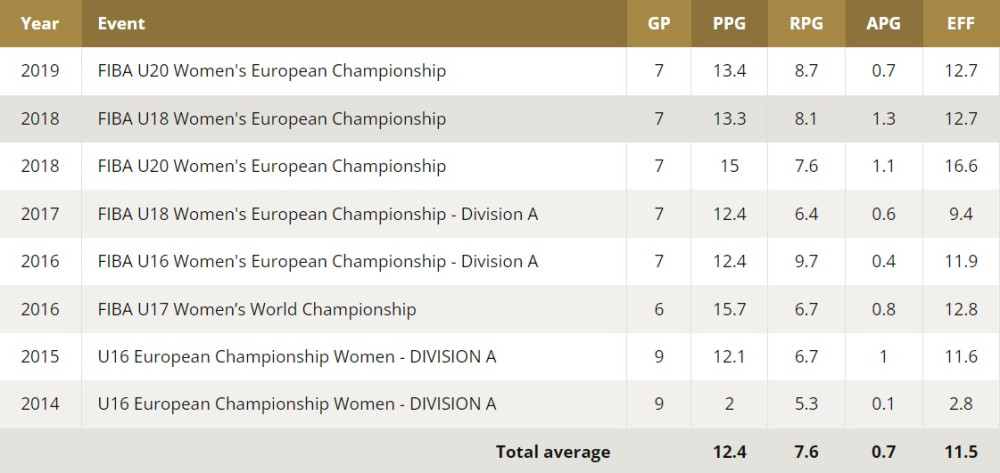Click the Event column header
This screenshot has height=473, width=1000.
click(x=121, y=23)
